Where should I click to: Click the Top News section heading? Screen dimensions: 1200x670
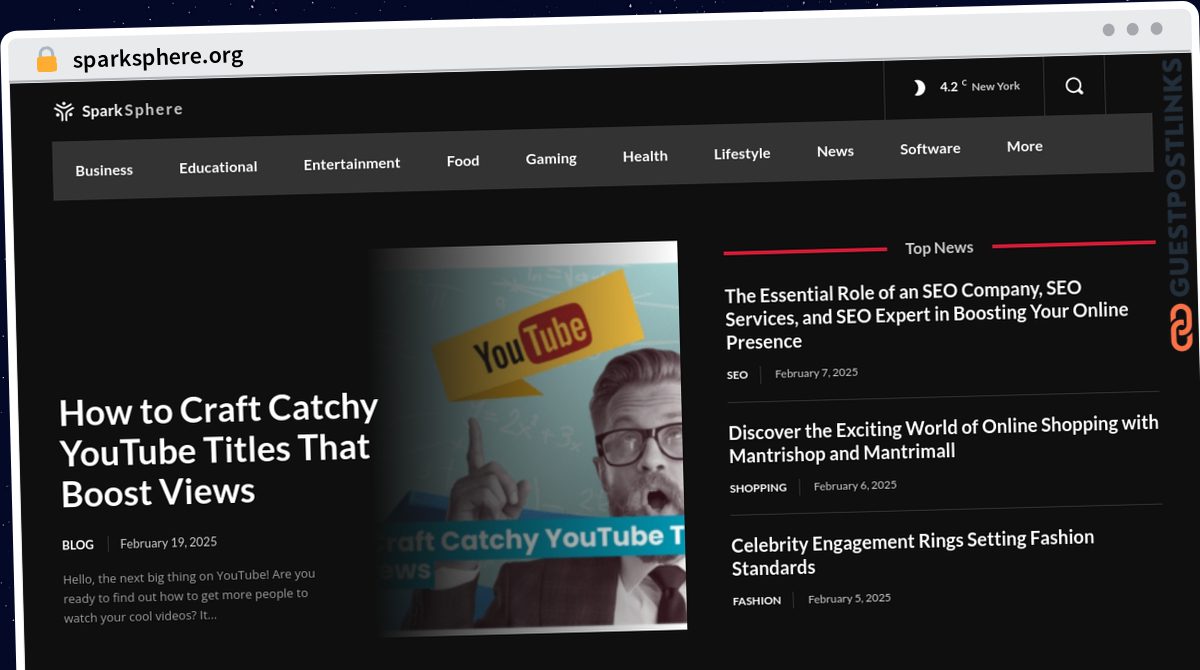tap(939, 248)
